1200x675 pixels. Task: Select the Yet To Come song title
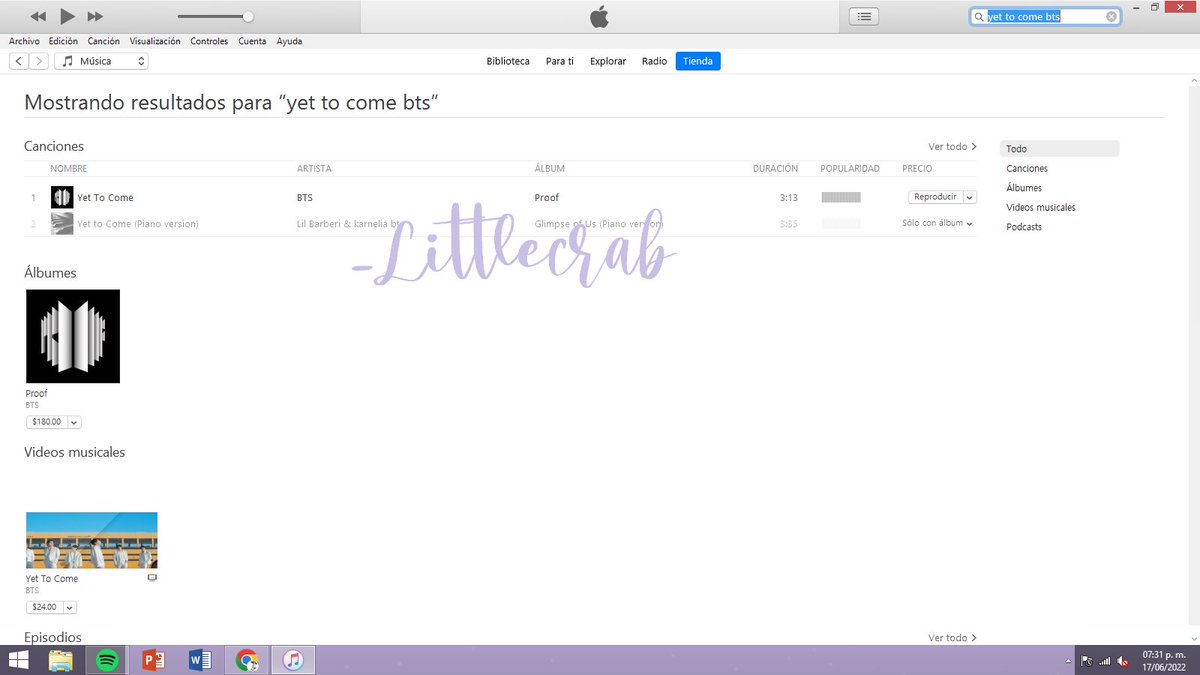click(x=105, y=198)
